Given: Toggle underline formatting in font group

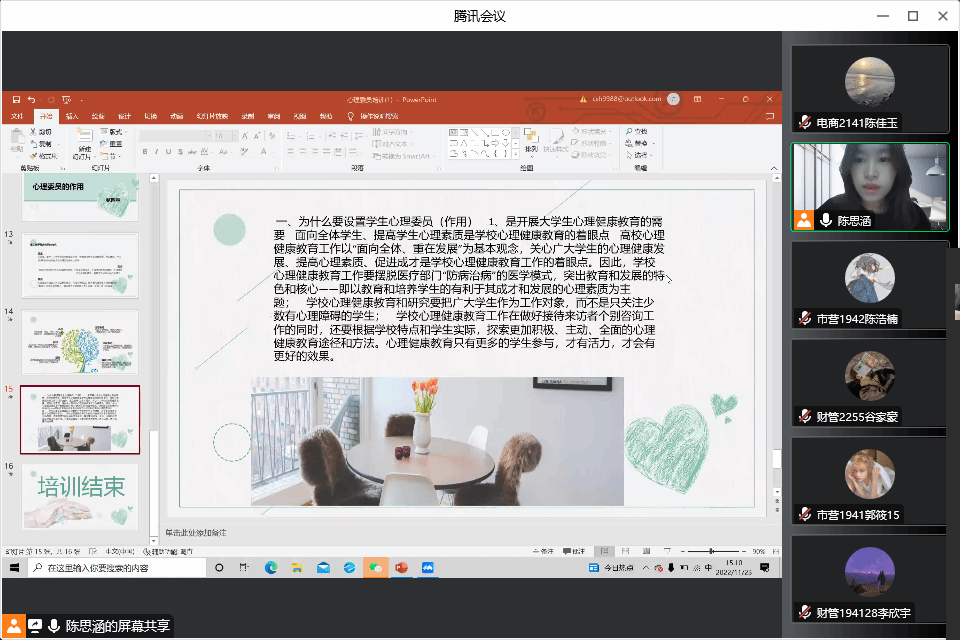Looking at the screenshot, I should pyautogui.click(x=169, y=152).
